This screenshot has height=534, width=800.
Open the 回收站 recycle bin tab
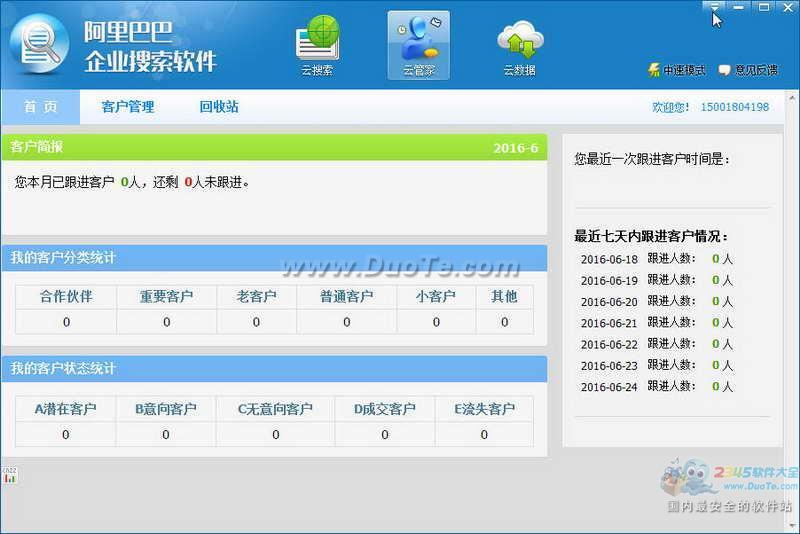click(219, 107)
